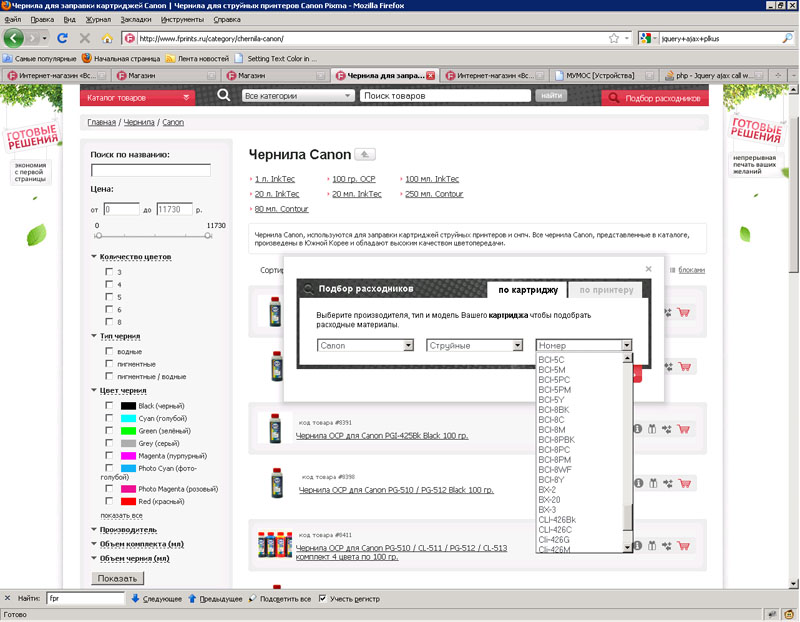Open thumbnail of 4-color ink kit
Image resolution: width=800 pixels, height=622 pixels.
(x=274, y=544)
